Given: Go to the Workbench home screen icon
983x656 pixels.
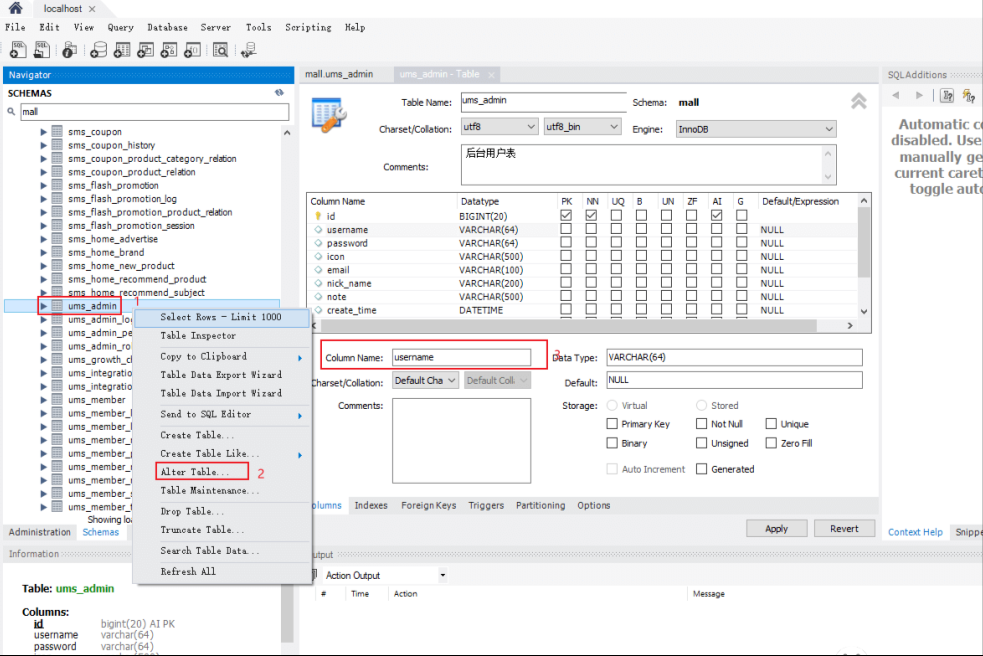Looking at the screenshot, I should [x=16, y=8].
